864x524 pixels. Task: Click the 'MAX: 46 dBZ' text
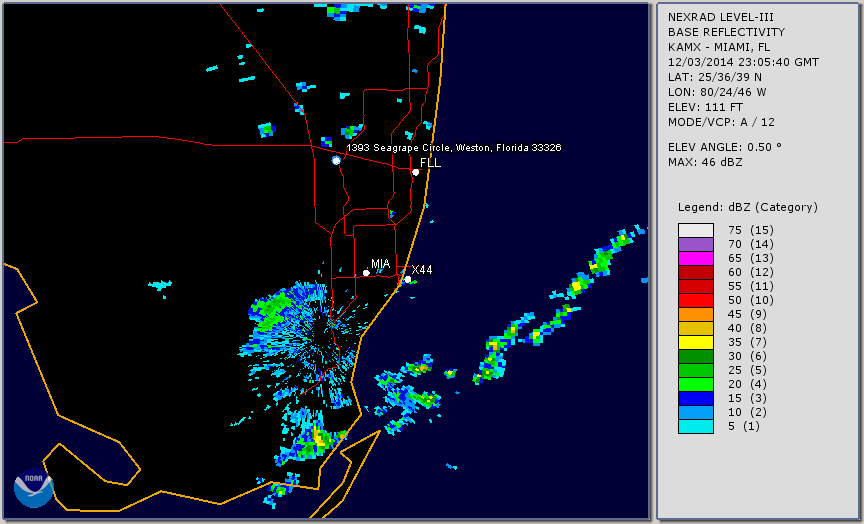tap(705, 162)
